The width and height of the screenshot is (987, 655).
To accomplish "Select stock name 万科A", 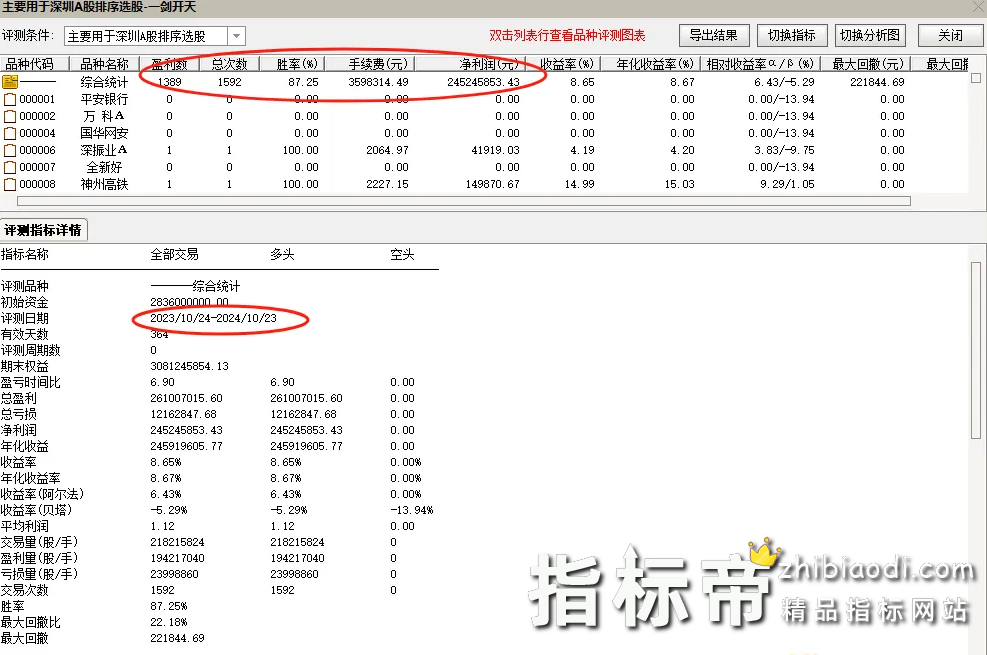I will coord(104,116).
